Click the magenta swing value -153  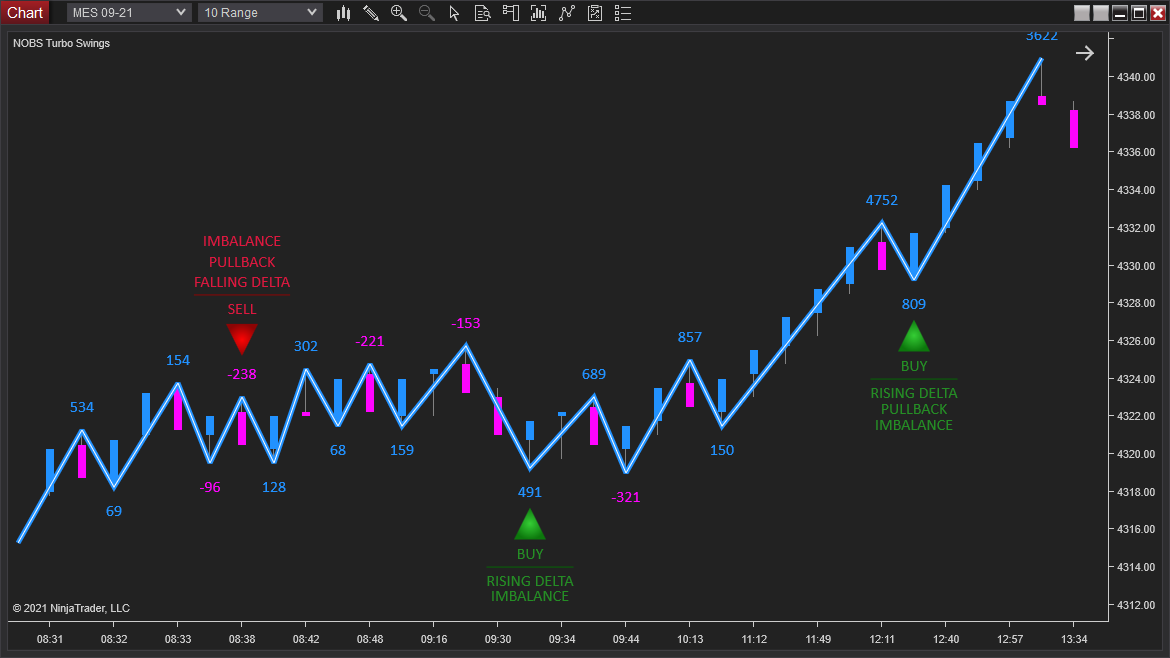click(466, 323)
